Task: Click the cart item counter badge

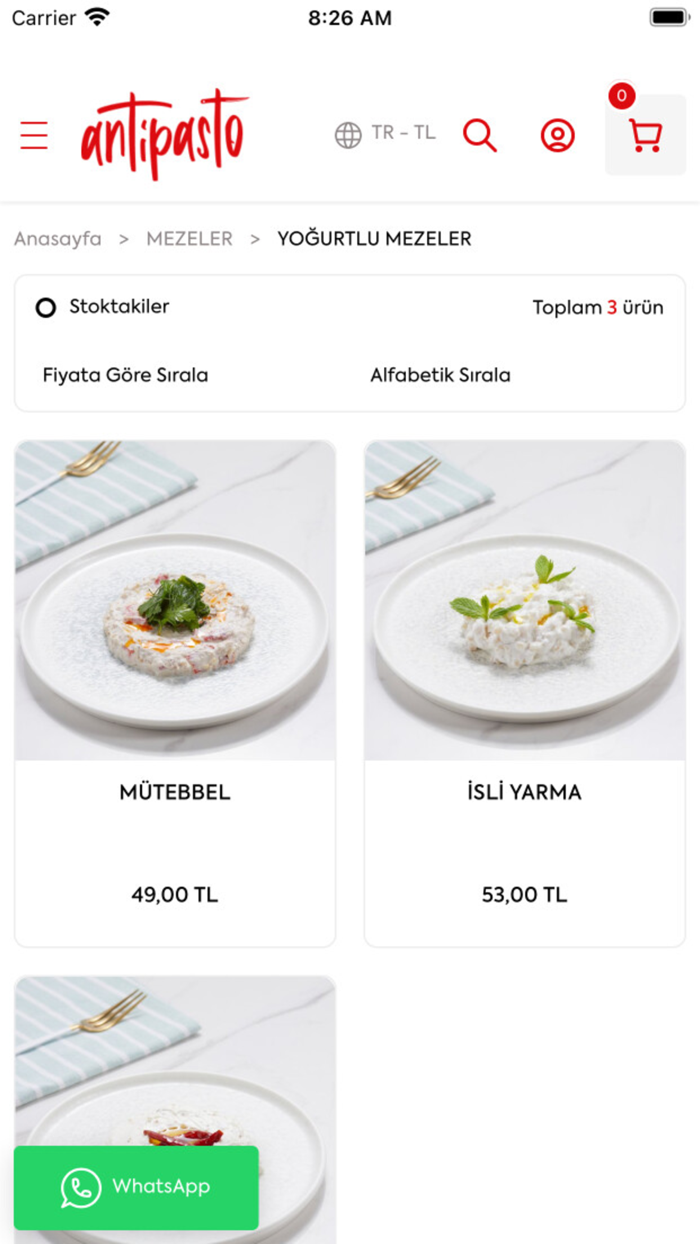Action: [621, 97]
